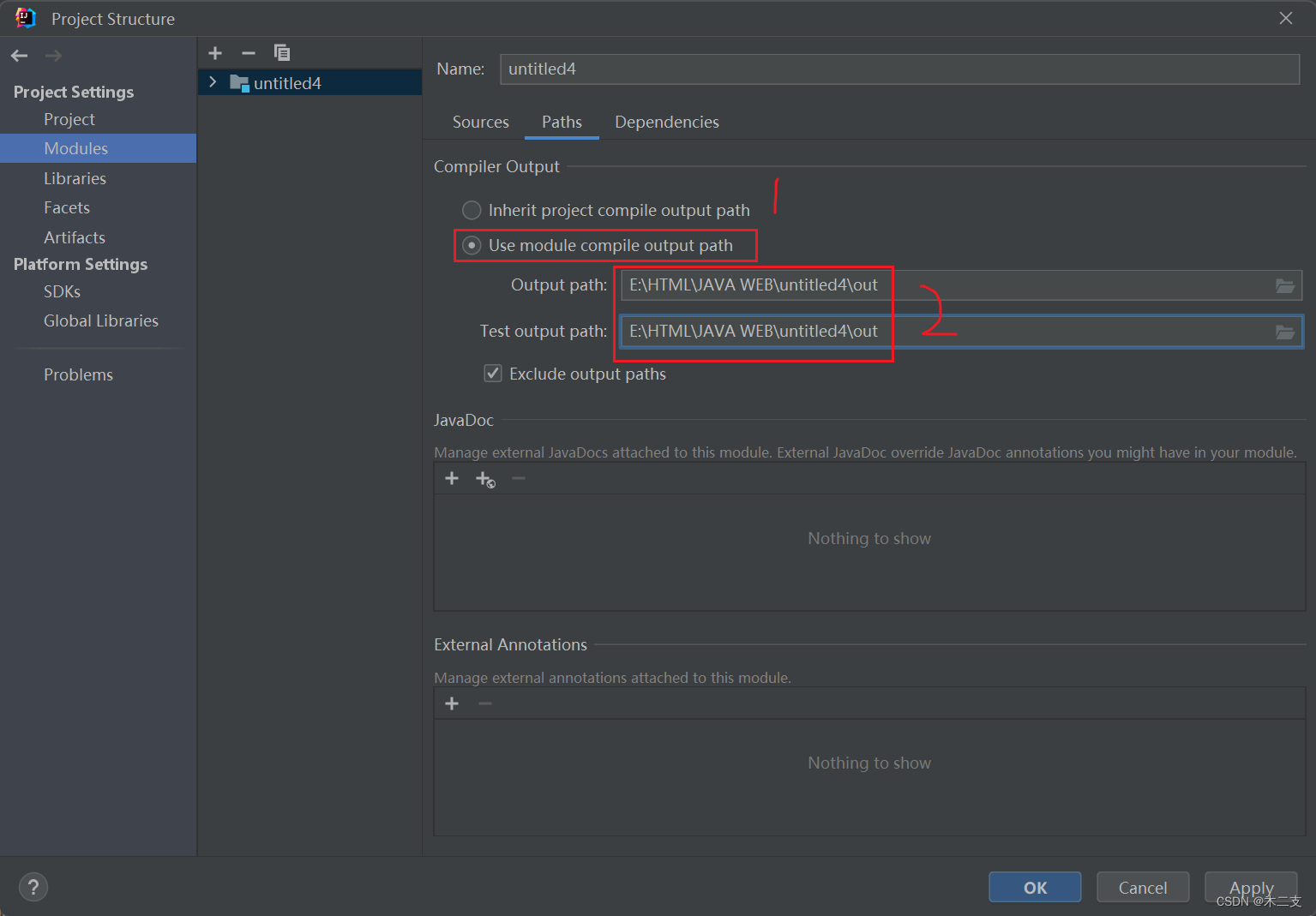Viewport: 1316px width, 916px height.
Task: Add external annotation with plus icon
Action: 452,703
